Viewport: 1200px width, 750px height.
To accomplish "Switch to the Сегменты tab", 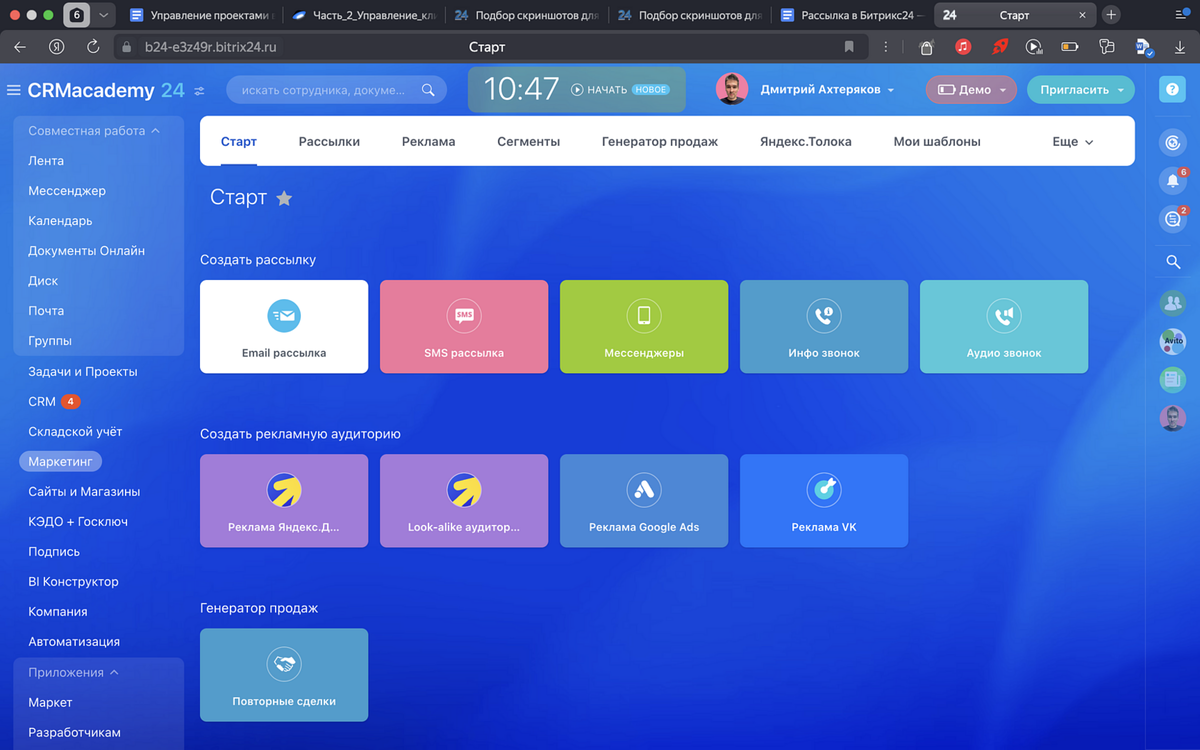I will click(x=528, y=142).
